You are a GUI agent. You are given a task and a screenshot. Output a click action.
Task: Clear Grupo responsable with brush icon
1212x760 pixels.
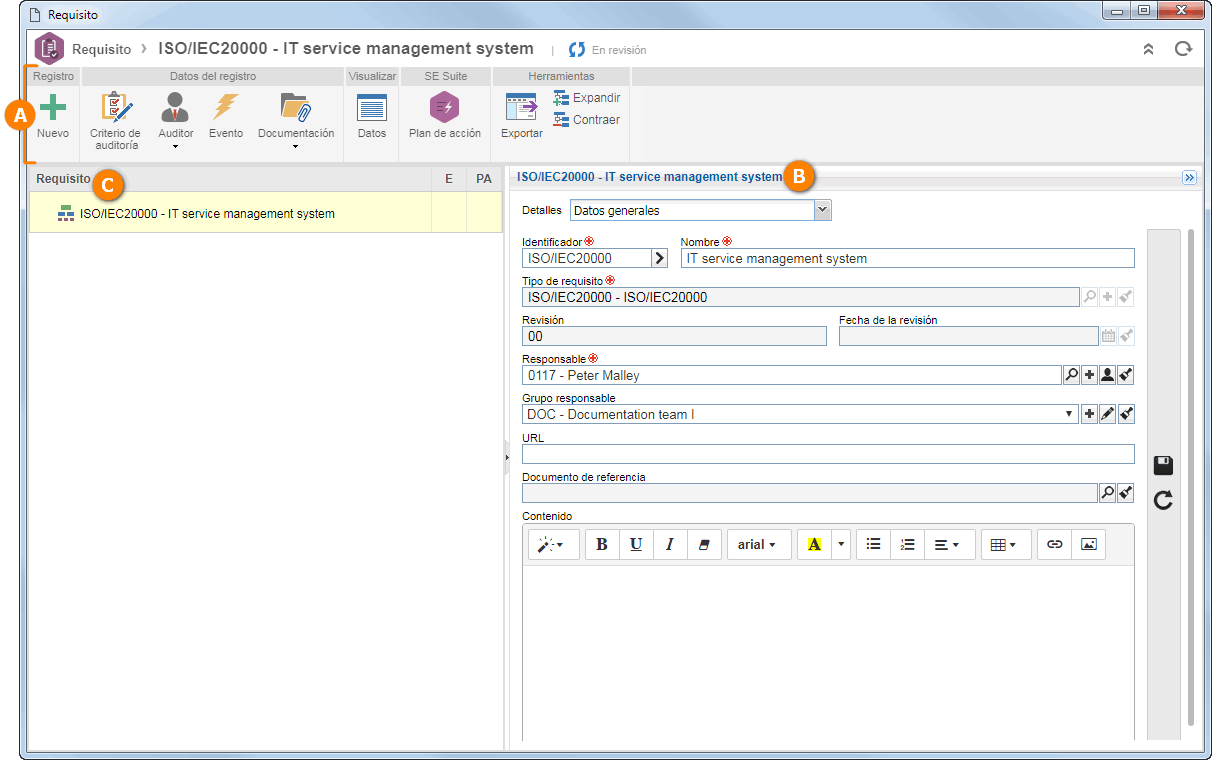pyautogui.click(x=1126, y=414)
